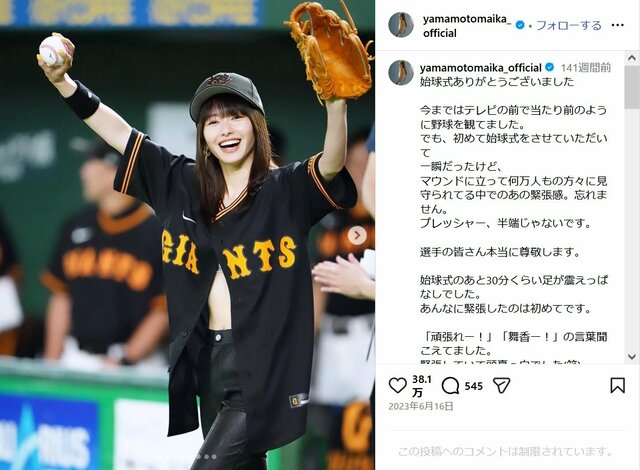Open comments via the speech bubble icon
This screenshot has width=640, height=470.
click(451, 386)
